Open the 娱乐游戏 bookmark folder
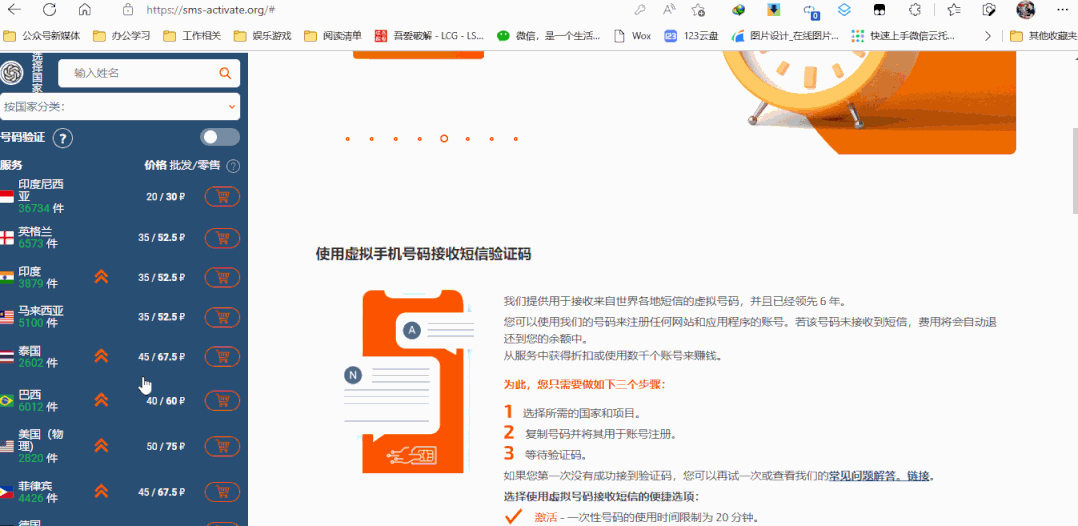 263,36
